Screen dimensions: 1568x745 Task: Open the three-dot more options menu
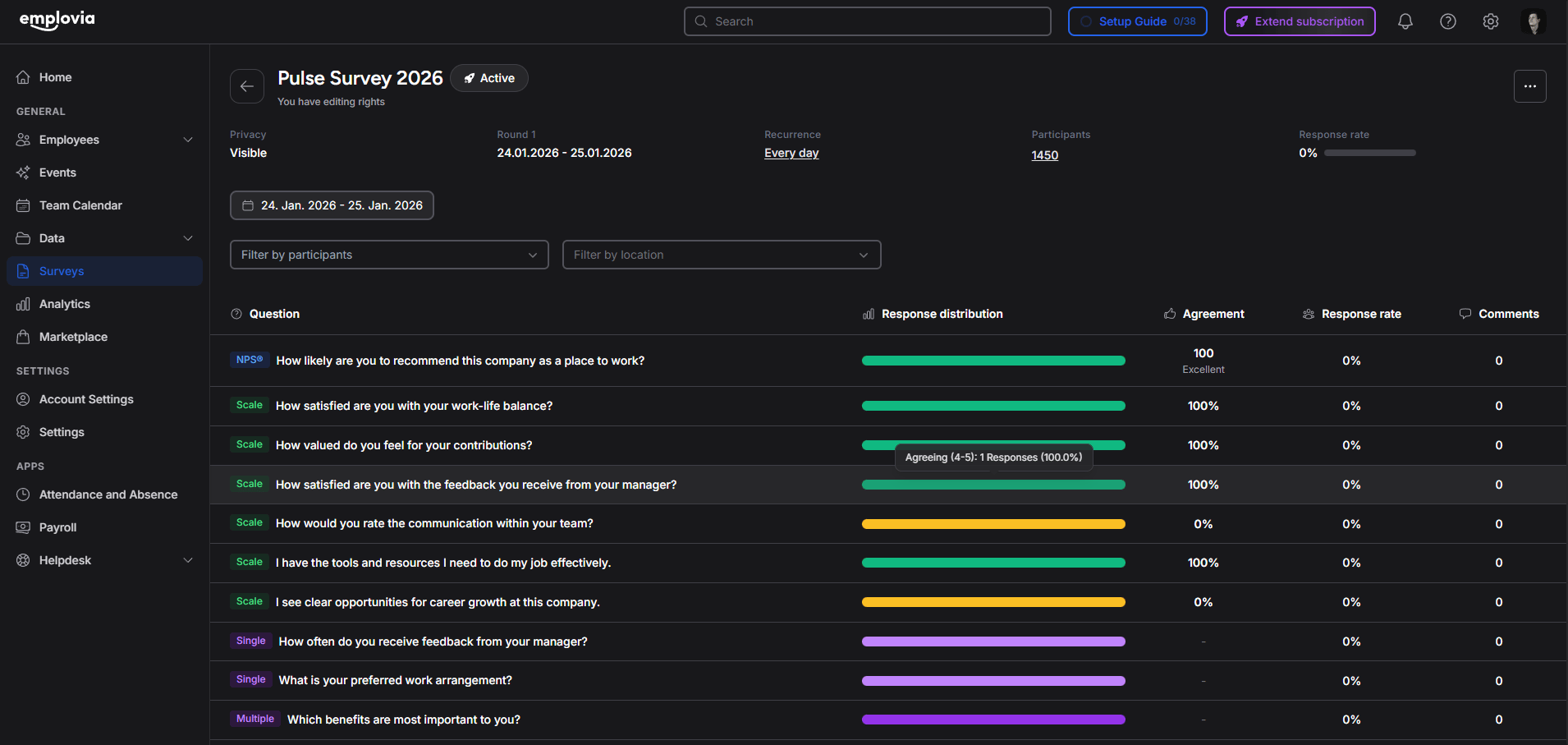click(x=1530, y=86)
